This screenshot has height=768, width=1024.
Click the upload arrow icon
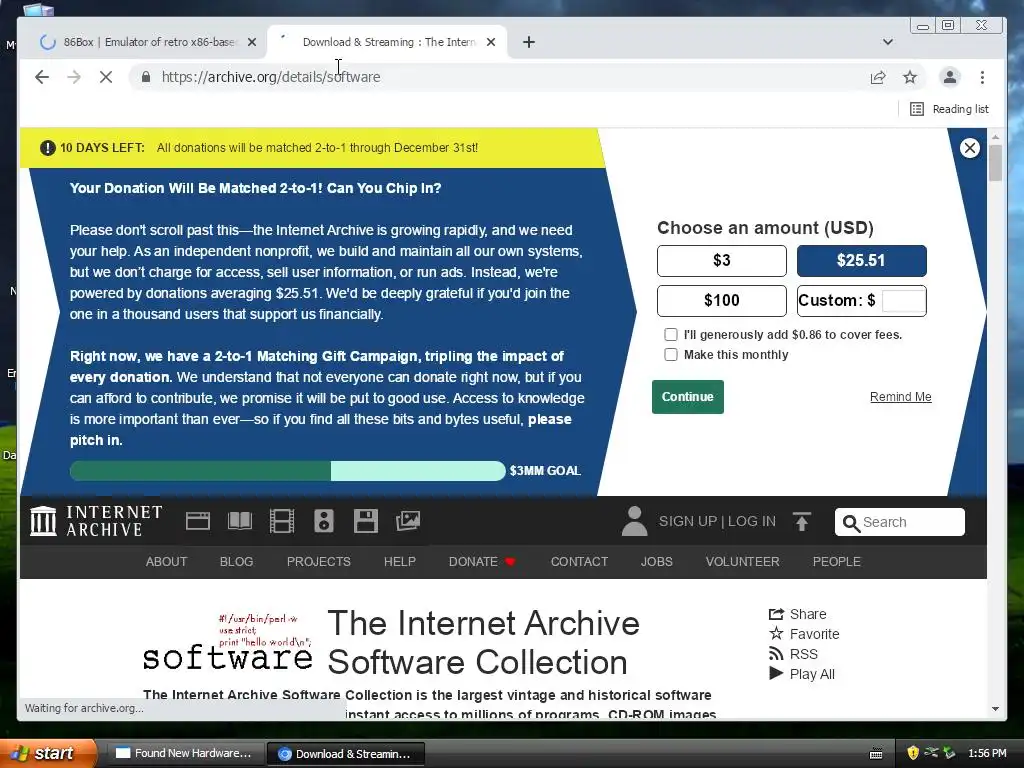tap(802, 521)
